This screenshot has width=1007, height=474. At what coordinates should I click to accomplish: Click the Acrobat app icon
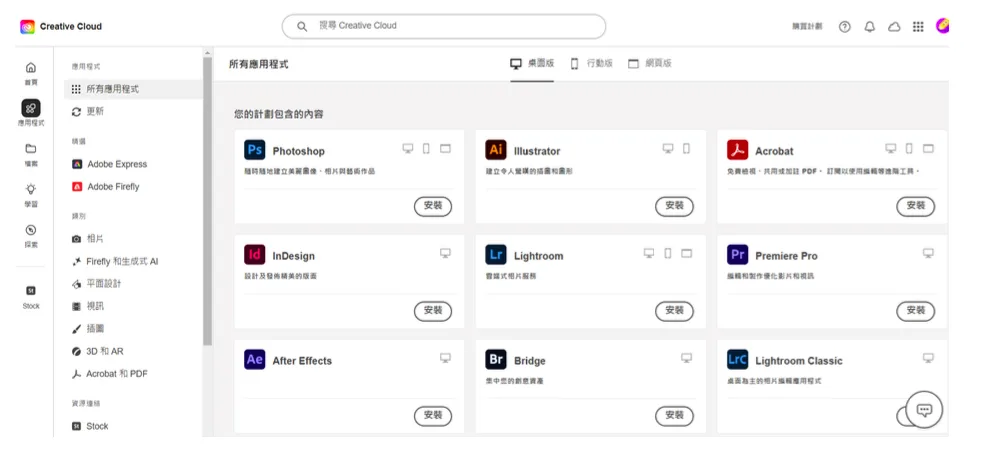(x=737, y=150)
